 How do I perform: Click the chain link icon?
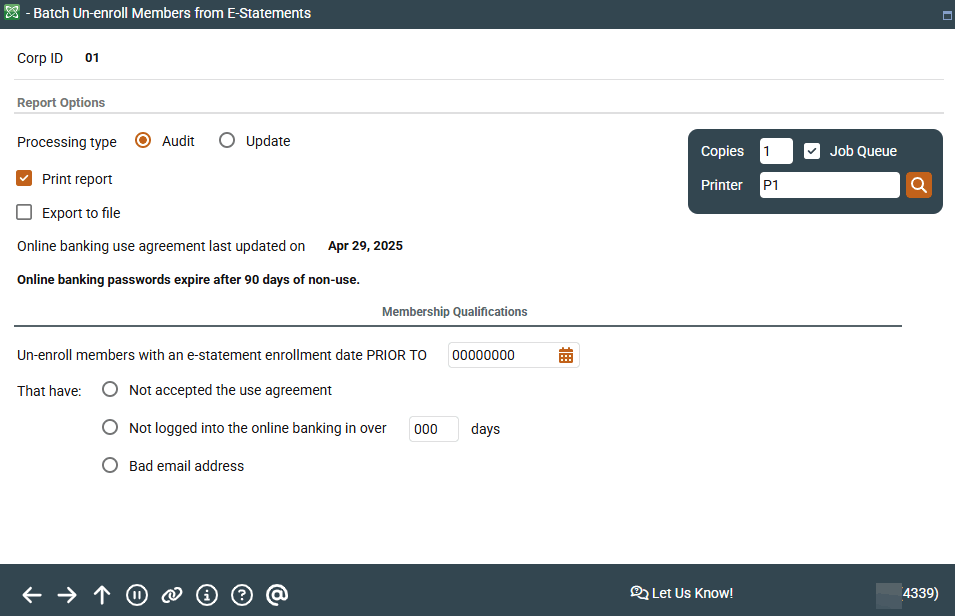click(172, 595)
